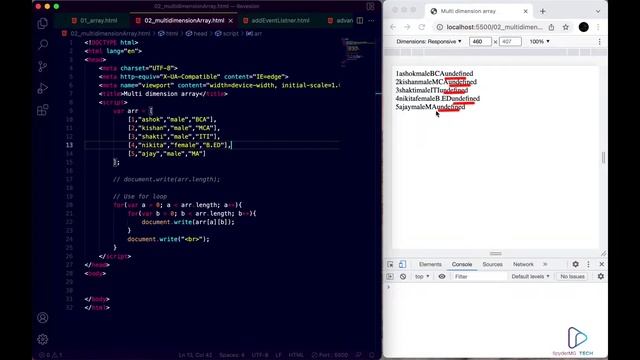This screenshot has height=360, width=640.
Task: Close the DevTools panel
Action: (602, 264)
